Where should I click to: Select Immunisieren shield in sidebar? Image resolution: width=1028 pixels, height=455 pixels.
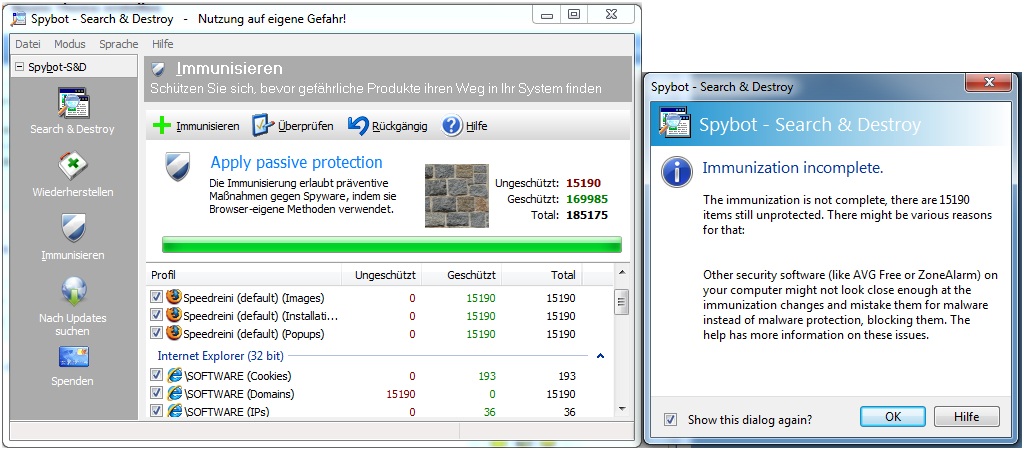tap(73, 229)
